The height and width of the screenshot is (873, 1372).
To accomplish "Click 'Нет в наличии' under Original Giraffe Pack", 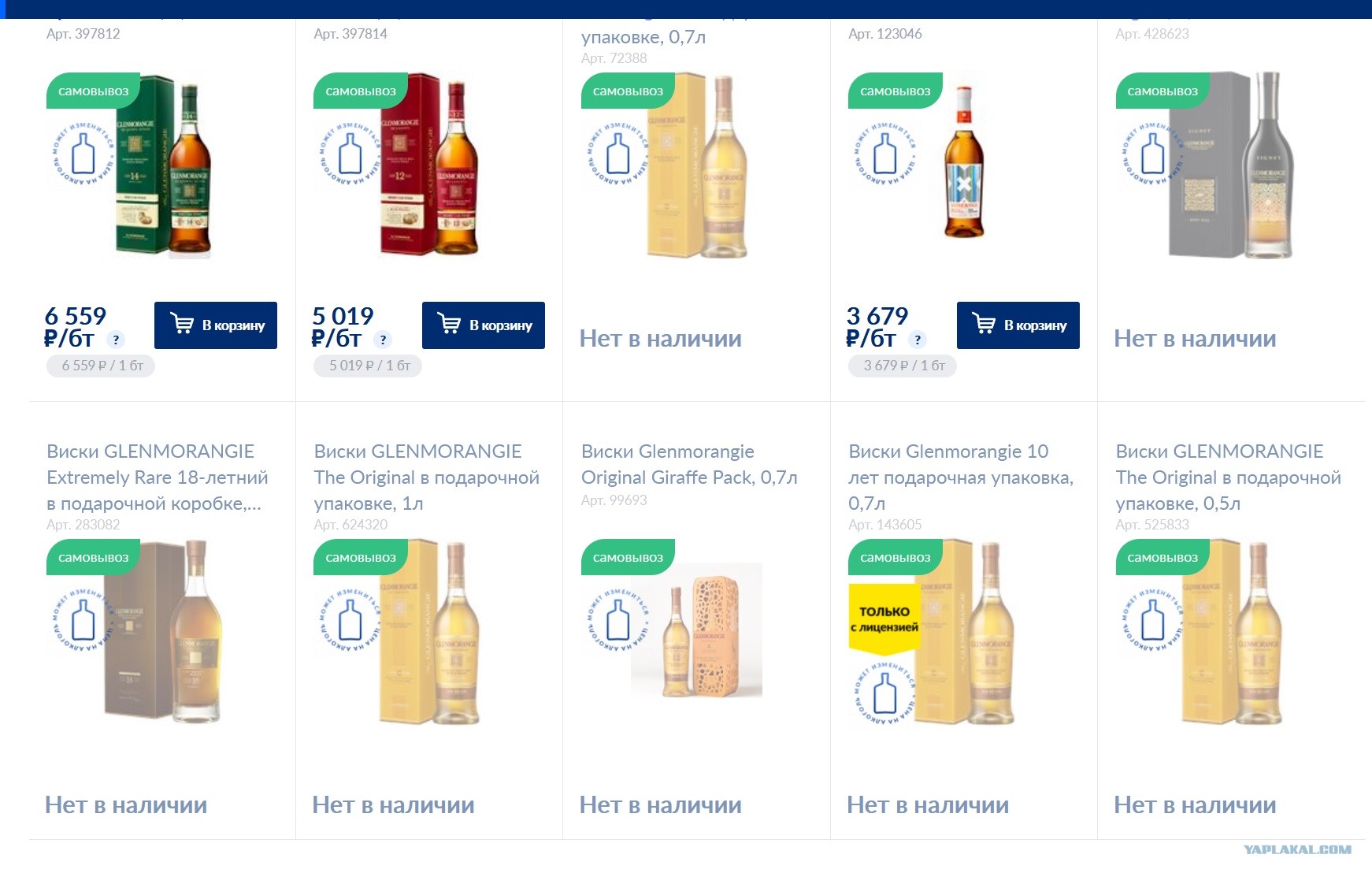I will coord(661,805).
